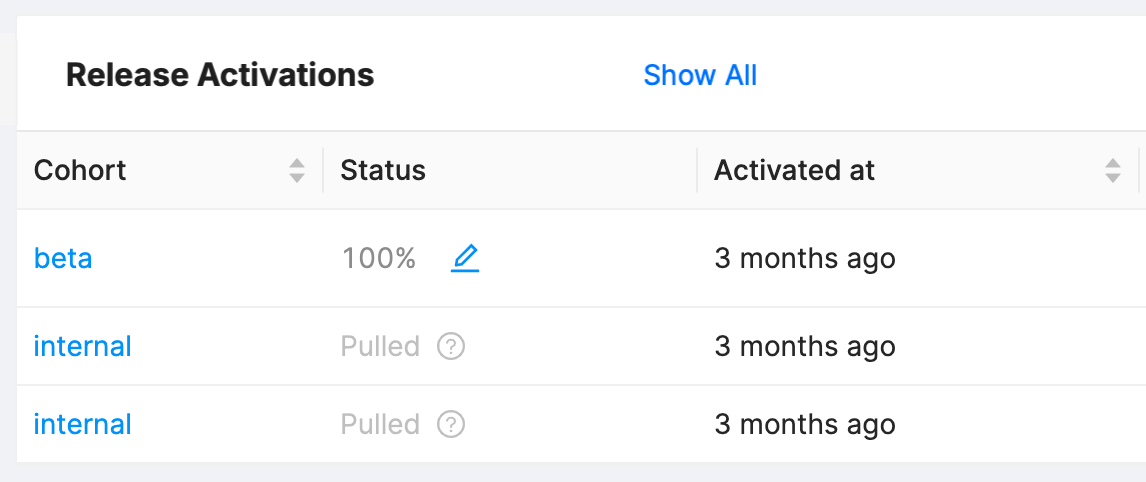The width and height of the screenshot is (1146, 482).
Task: Click the Cohort column sort arrows
Action: [x=297, y=171]
